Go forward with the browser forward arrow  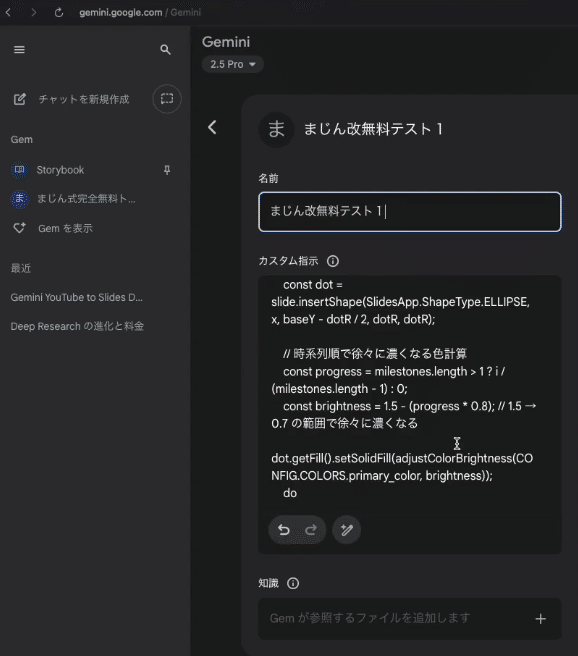click(33, 13)
